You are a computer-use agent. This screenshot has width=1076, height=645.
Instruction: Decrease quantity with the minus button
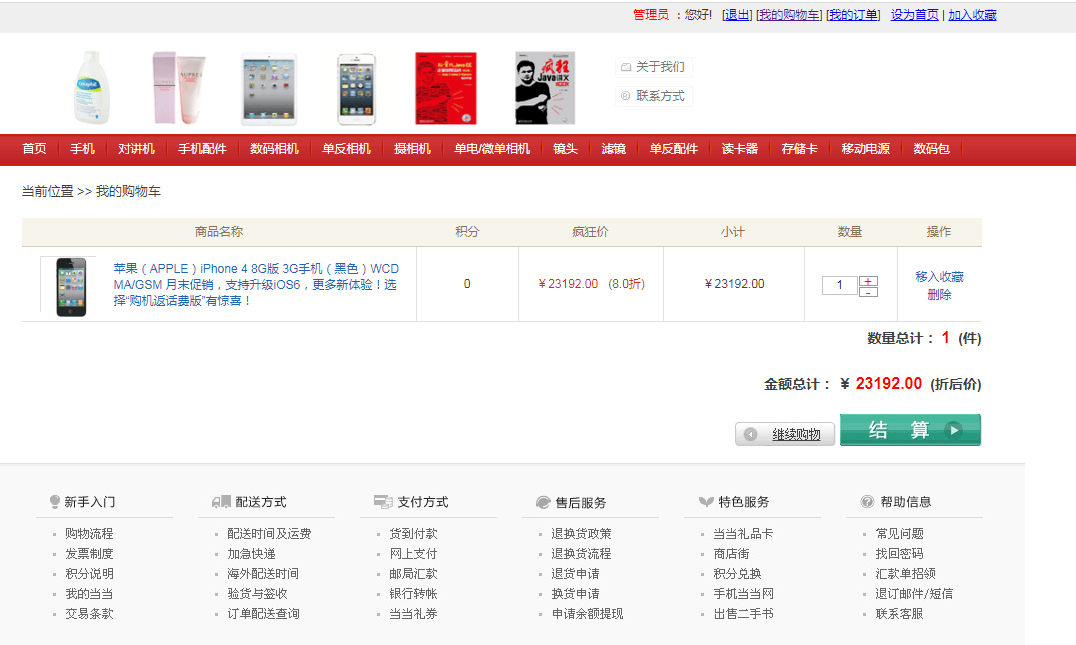point(868,292)
